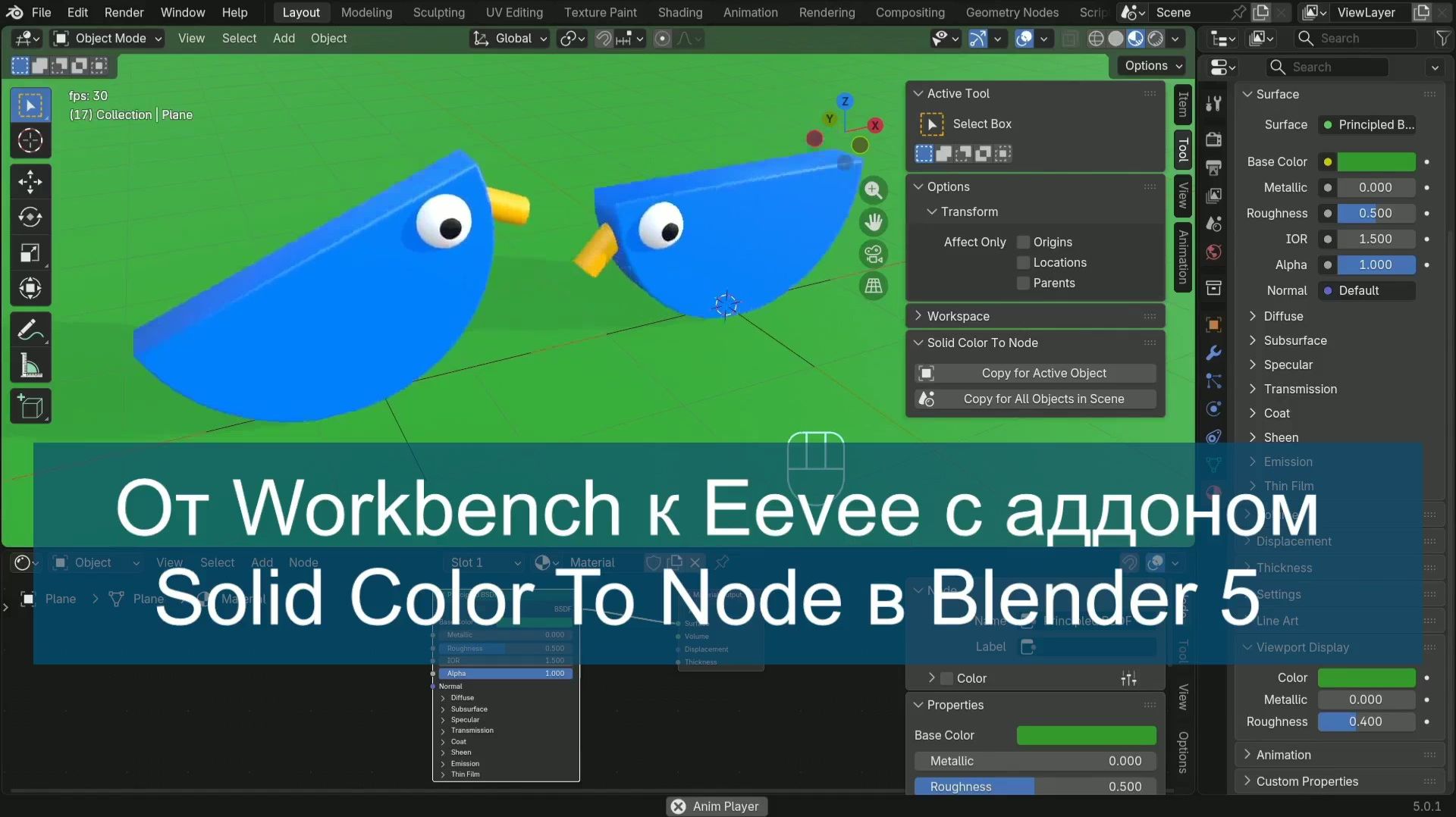1456x817 pixels.
Task: Click the Anim Player status button
Action: [x=717, y=806]
